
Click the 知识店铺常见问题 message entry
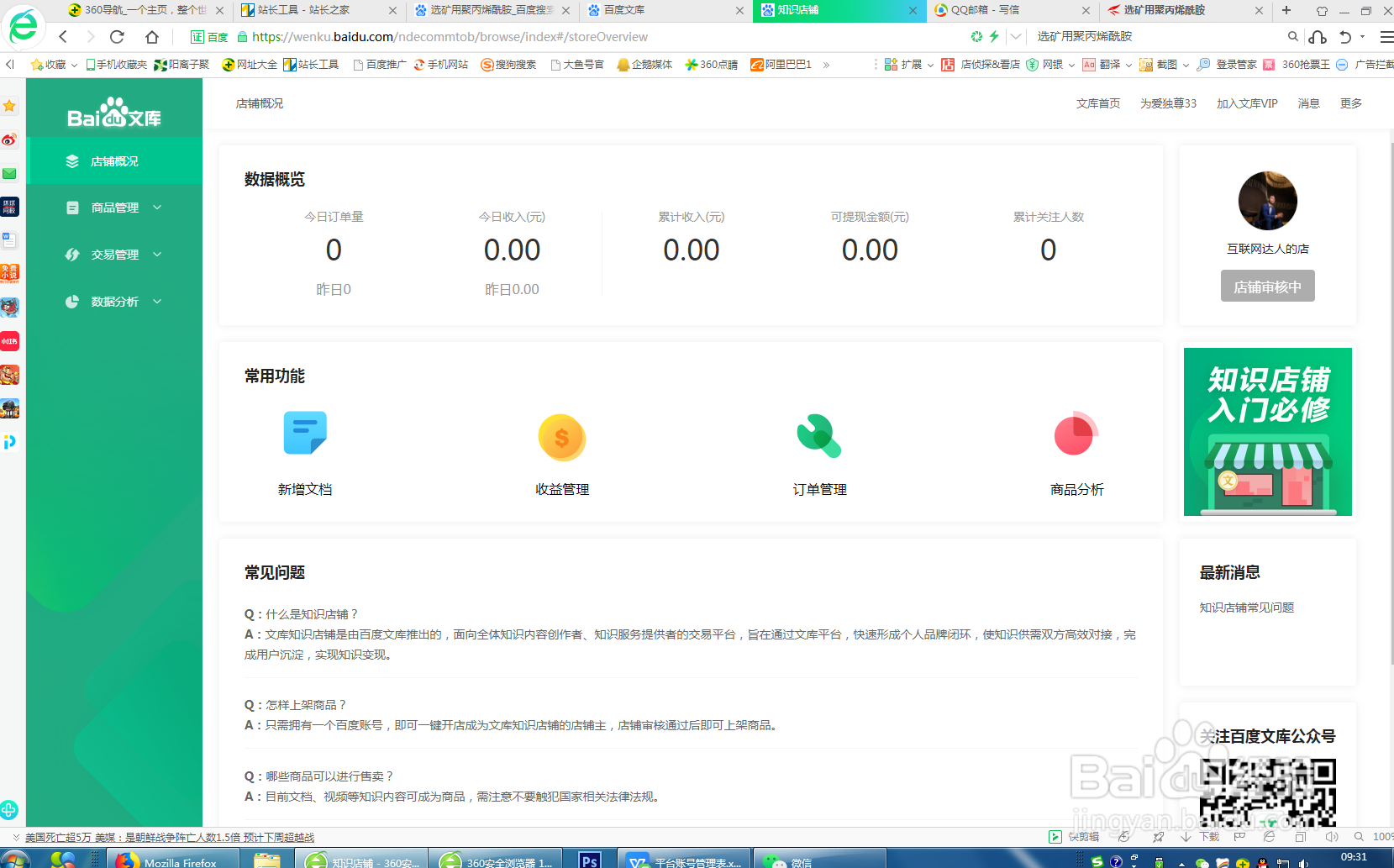(x=1246, y=607)
